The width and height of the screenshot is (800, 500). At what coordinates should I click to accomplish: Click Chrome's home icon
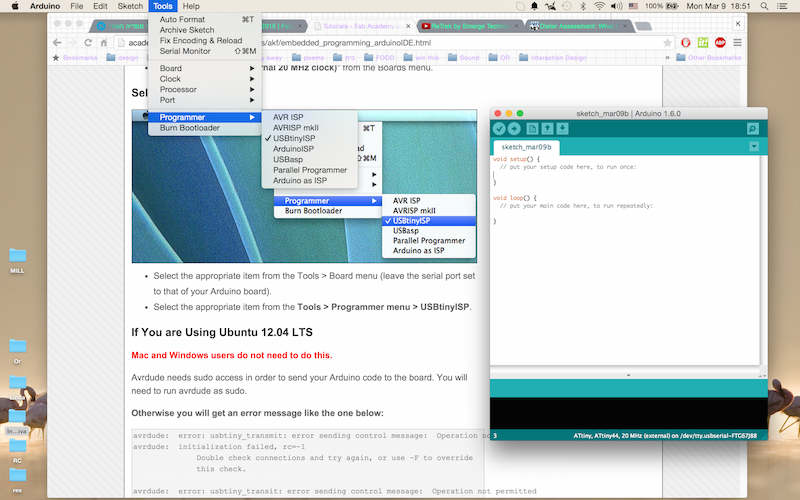104,43
